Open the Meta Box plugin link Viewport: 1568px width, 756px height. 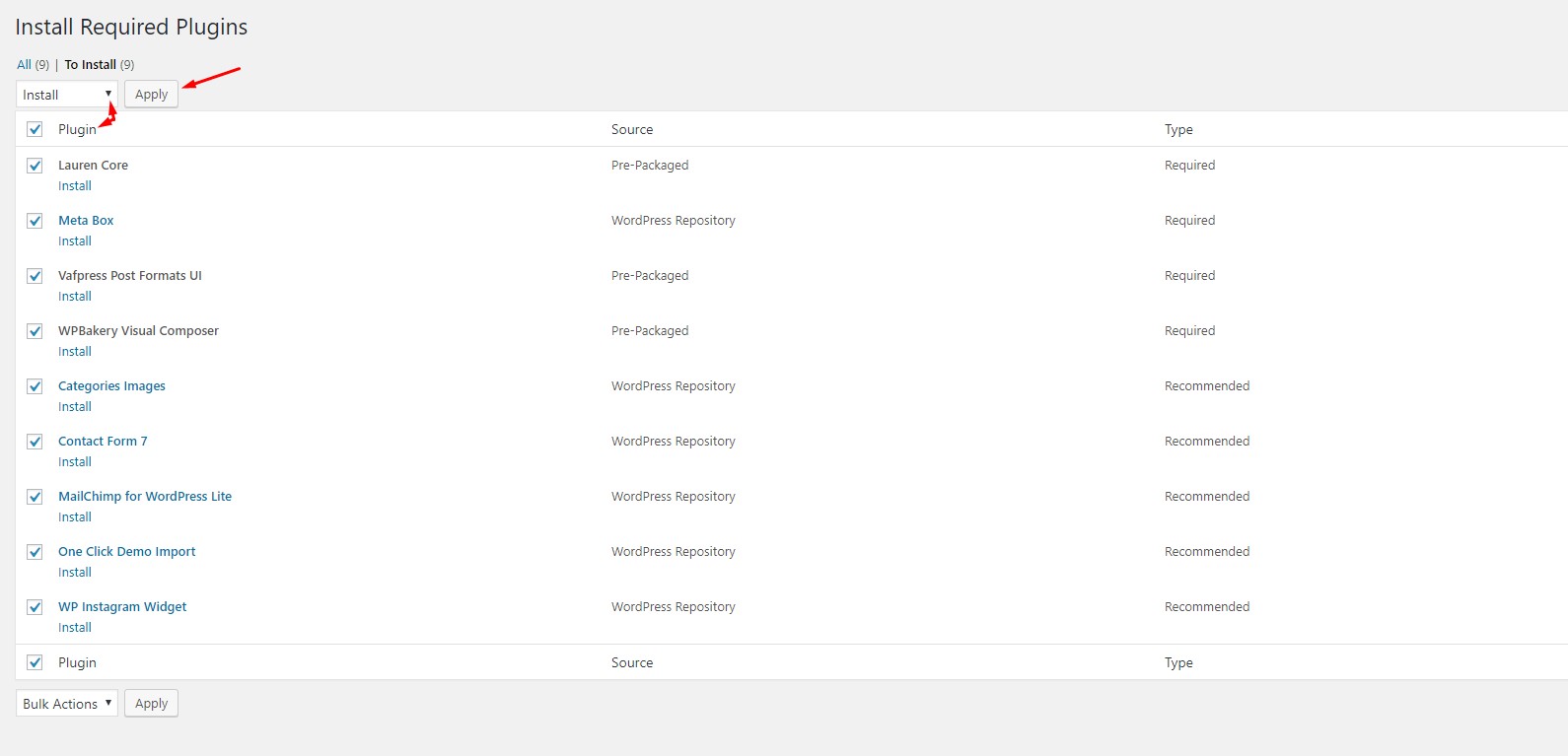click(86, 221)
